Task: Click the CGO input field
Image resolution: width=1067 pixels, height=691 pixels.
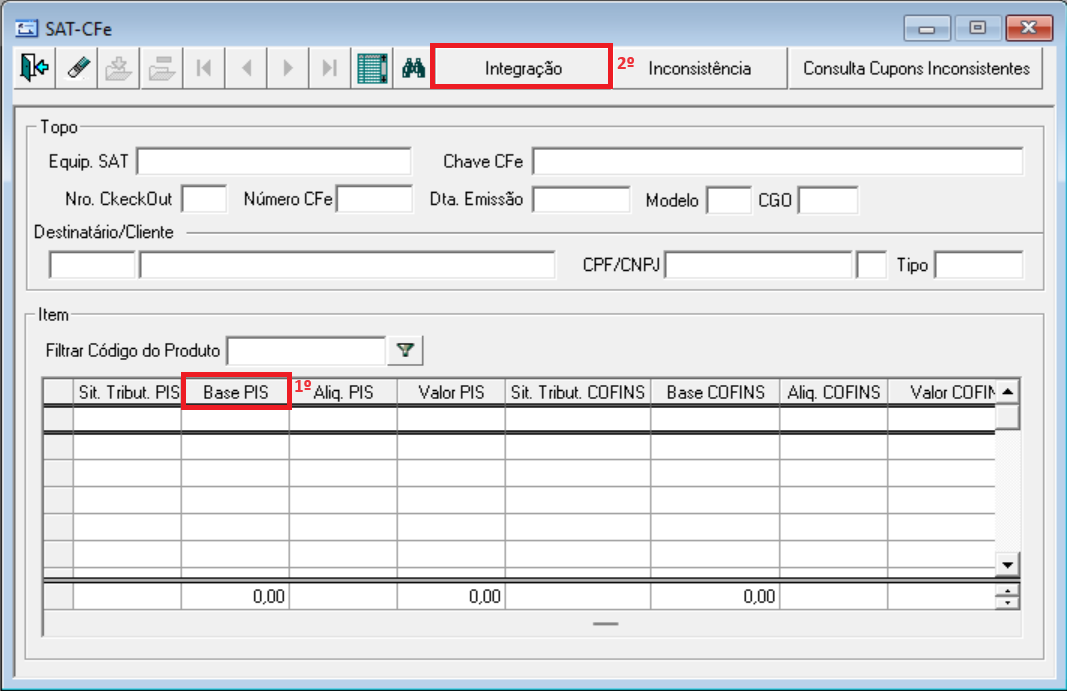Action: (828, 200)
